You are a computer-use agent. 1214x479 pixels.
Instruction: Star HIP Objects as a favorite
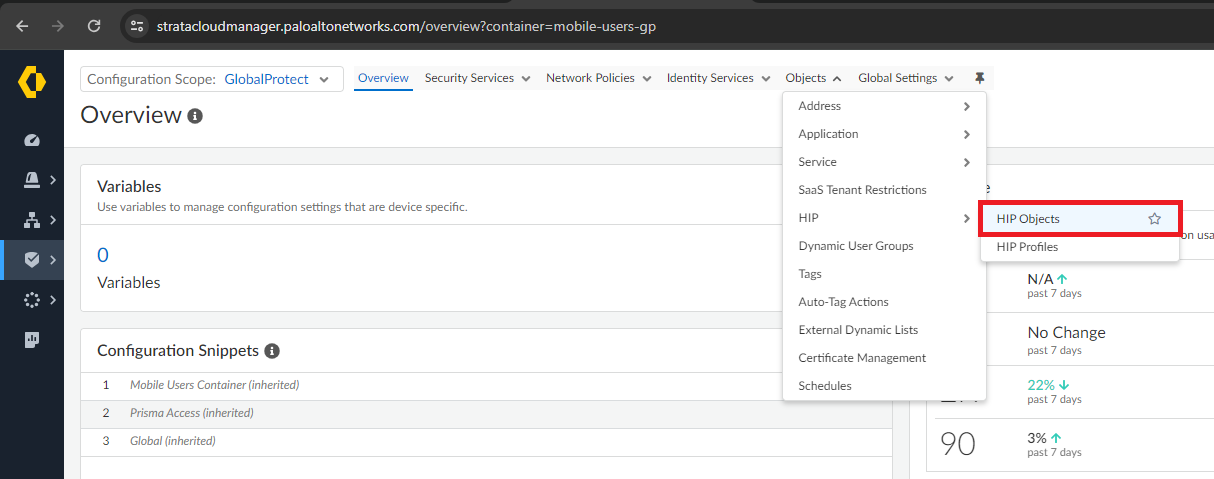pyautogui.click(x=1154, y=219)
